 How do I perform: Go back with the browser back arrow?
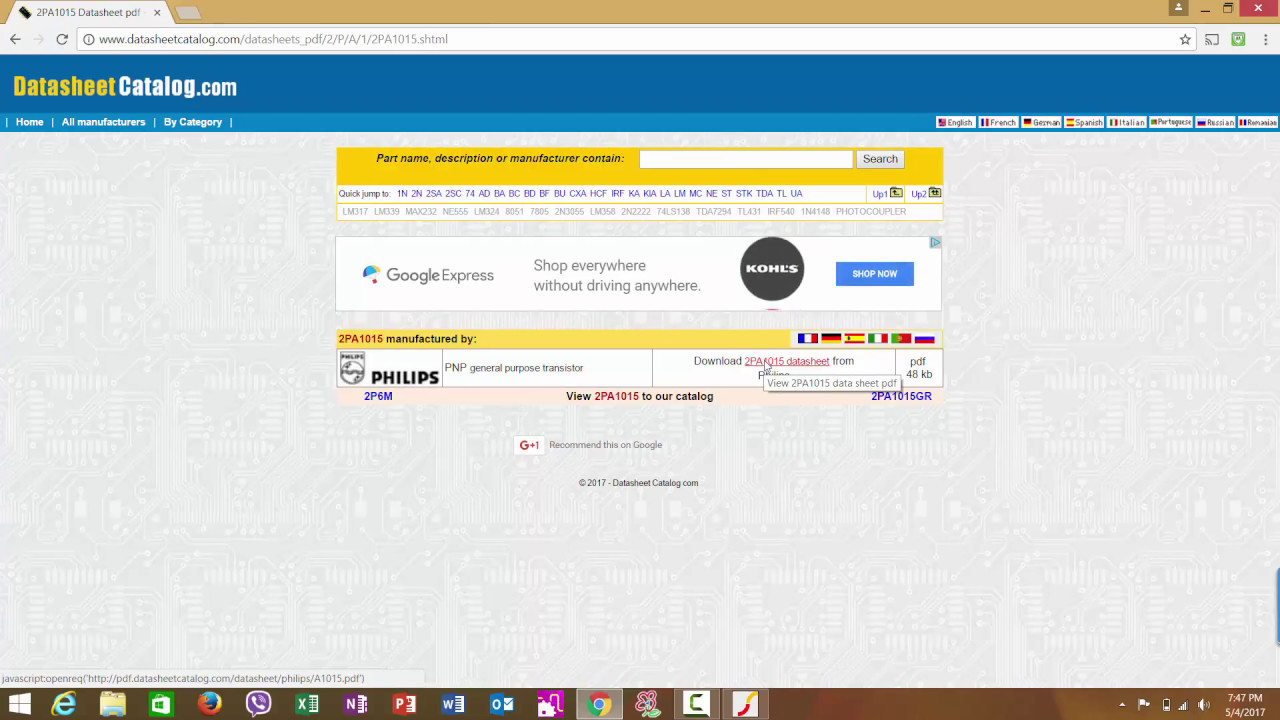(x=15, y=39)
